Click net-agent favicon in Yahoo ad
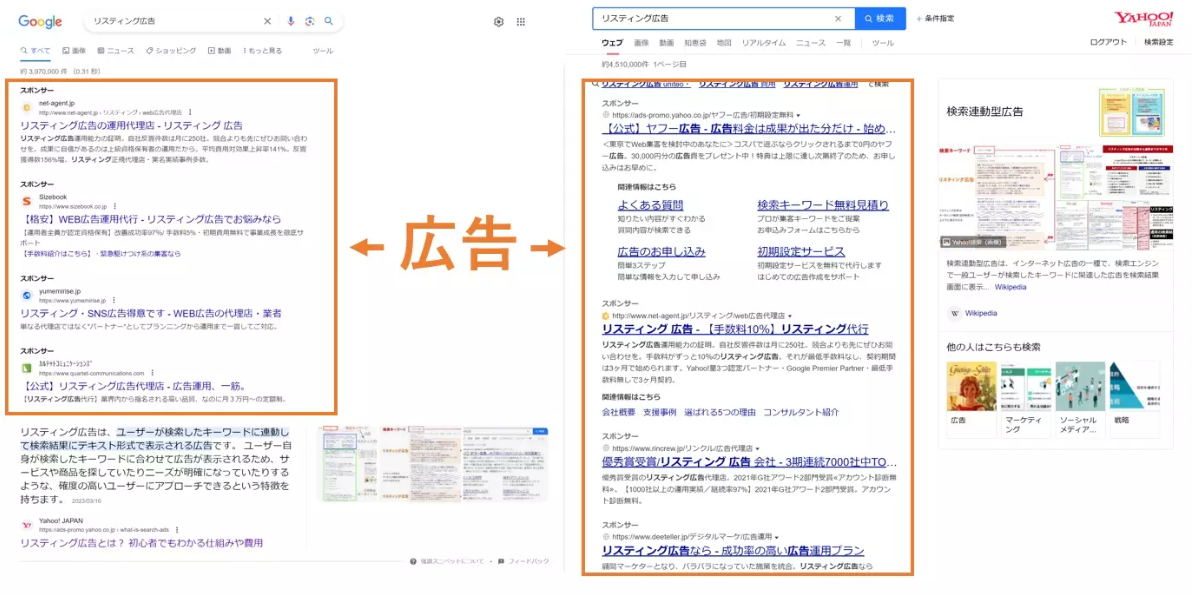The image size is (1195, 597). click(605, 316)
